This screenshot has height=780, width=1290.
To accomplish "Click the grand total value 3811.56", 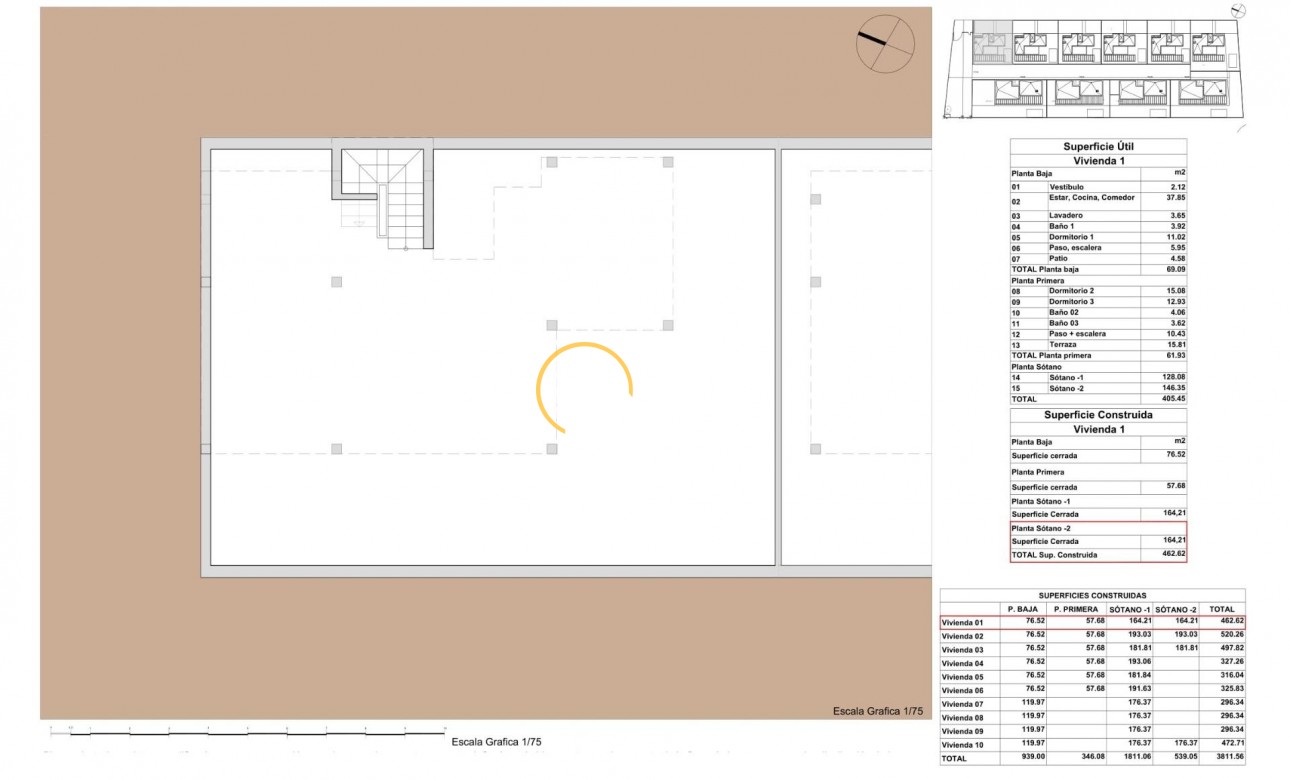I will pos(1228,757).
